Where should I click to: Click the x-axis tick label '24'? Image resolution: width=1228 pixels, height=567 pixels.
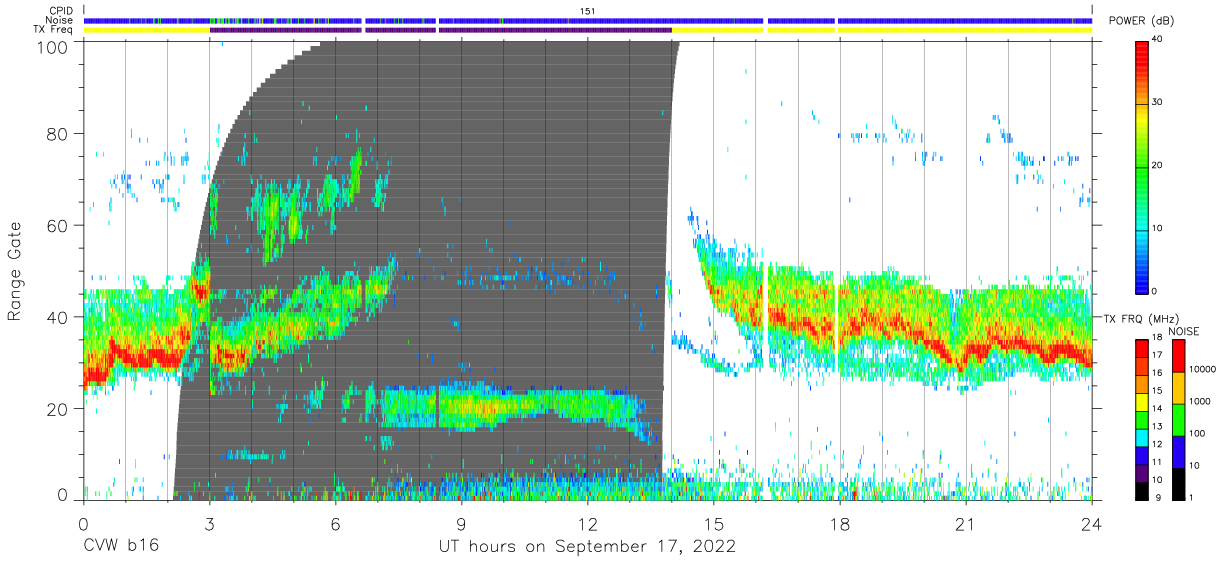(x=1092, y=524)
